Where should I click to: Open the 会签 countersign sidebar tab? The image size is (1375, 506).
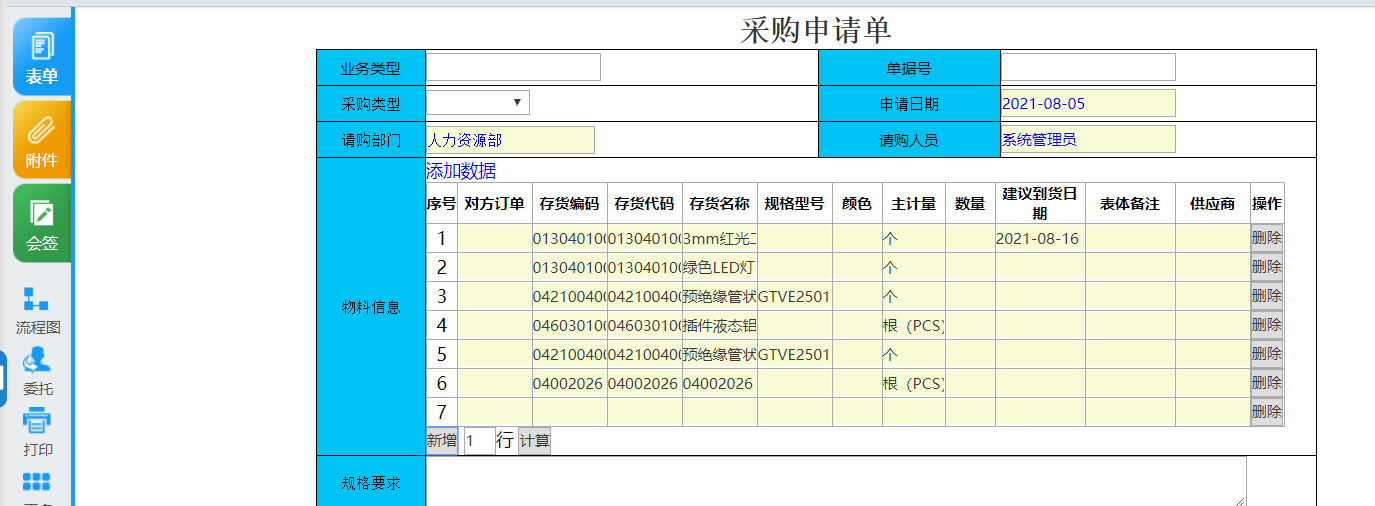coord(42,223)
